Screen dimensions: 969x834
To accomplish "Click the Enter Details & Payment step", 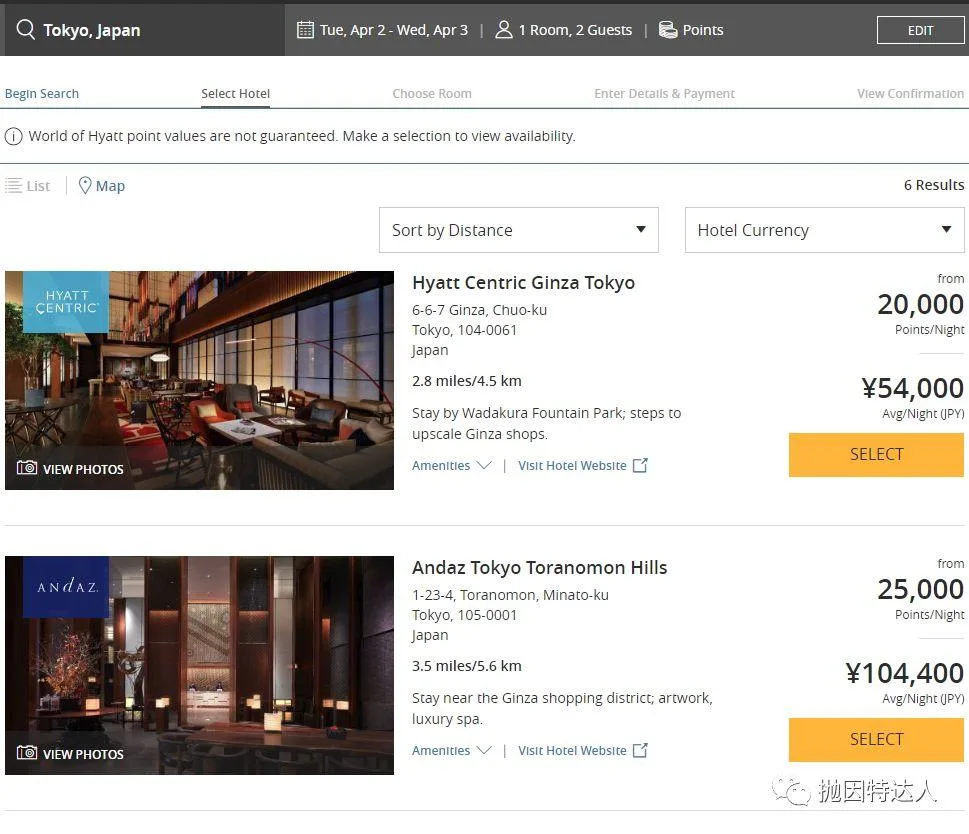I will pos(664,93).
